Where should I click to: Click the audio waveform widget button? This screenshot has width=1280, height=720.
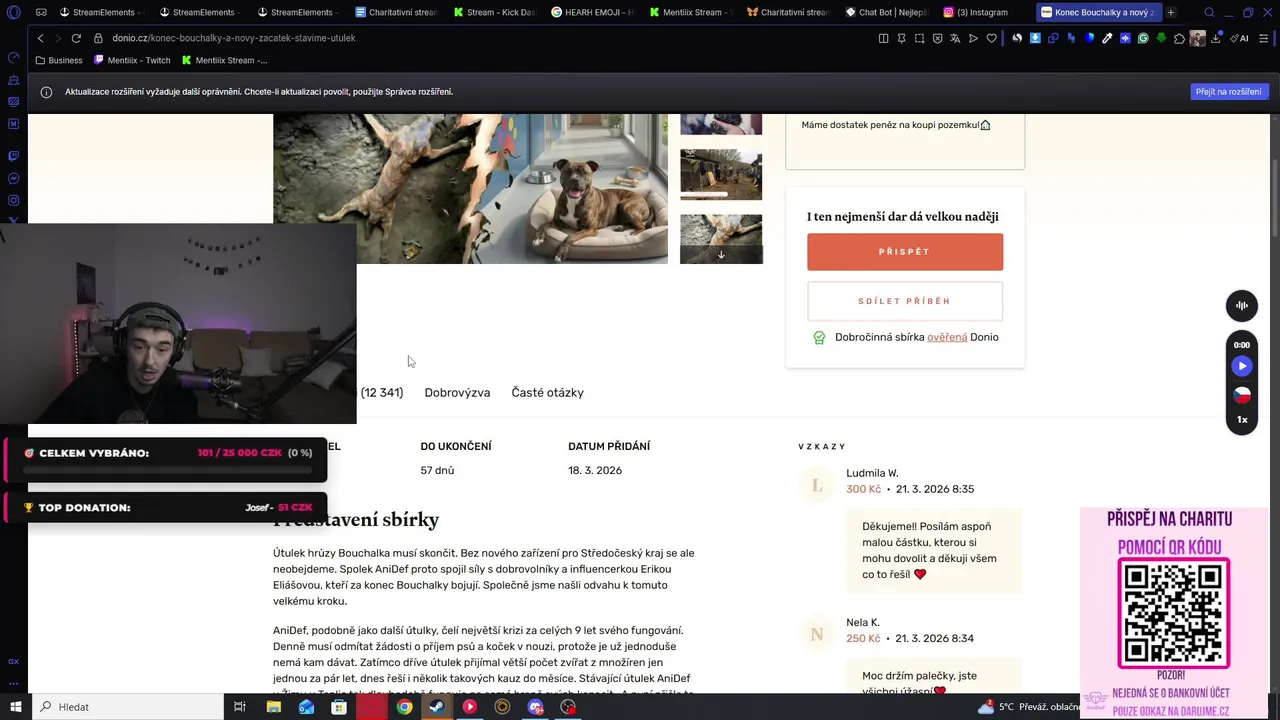click(1242, 306)
